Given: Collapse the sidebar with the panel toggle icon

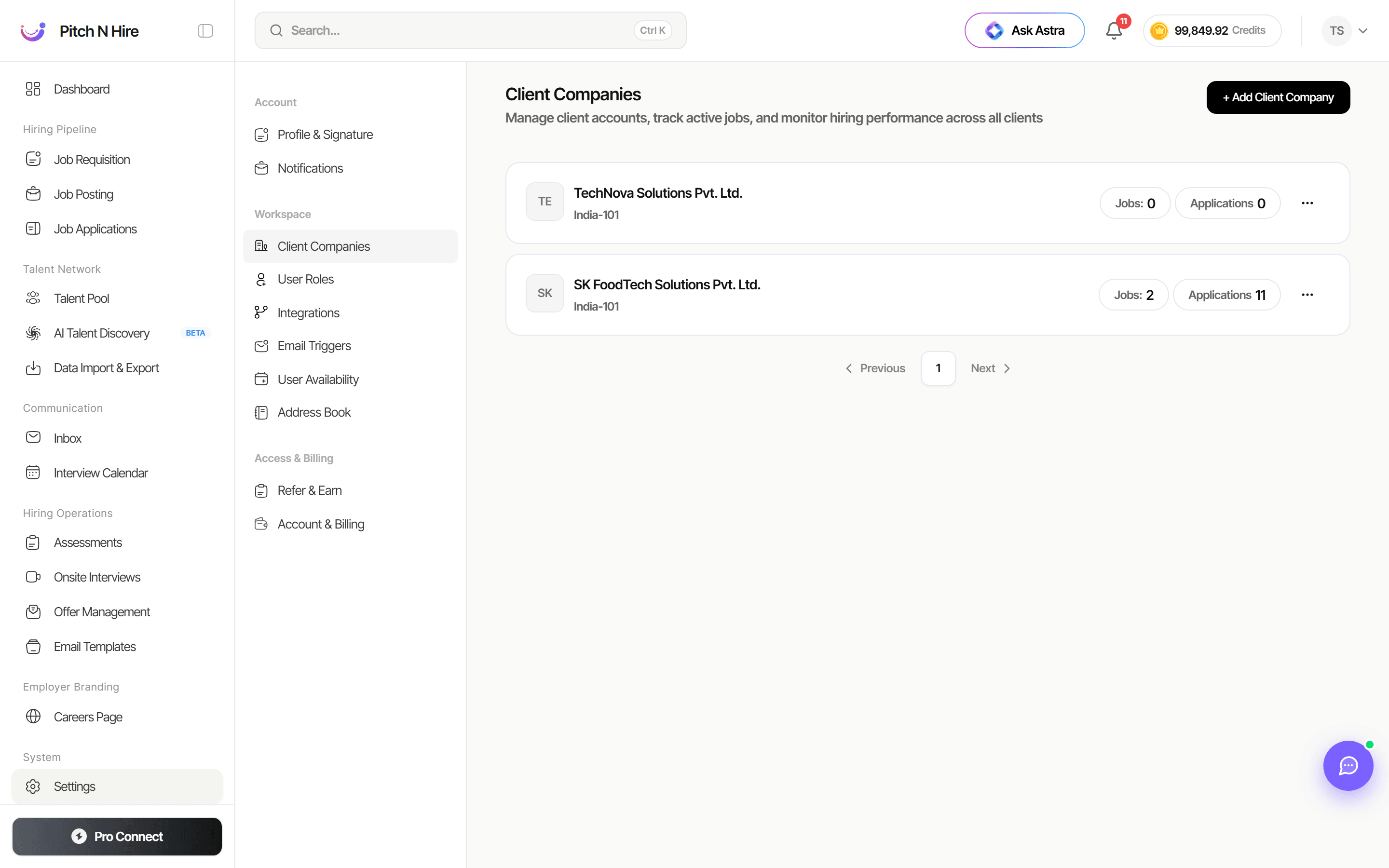Looking at the screenshot, I should coord(205,31).
